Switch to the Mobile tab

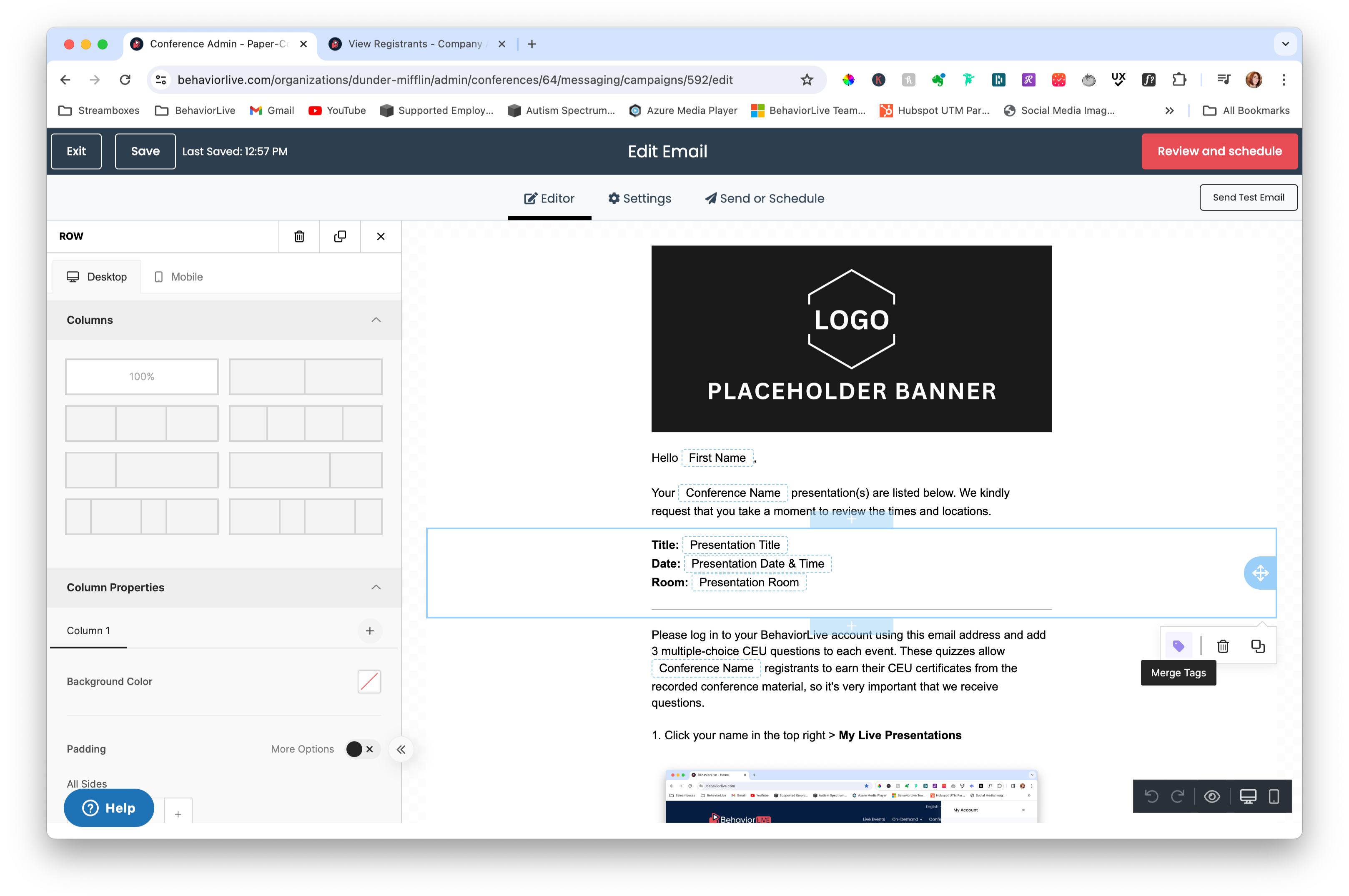[x=179, y=277]
